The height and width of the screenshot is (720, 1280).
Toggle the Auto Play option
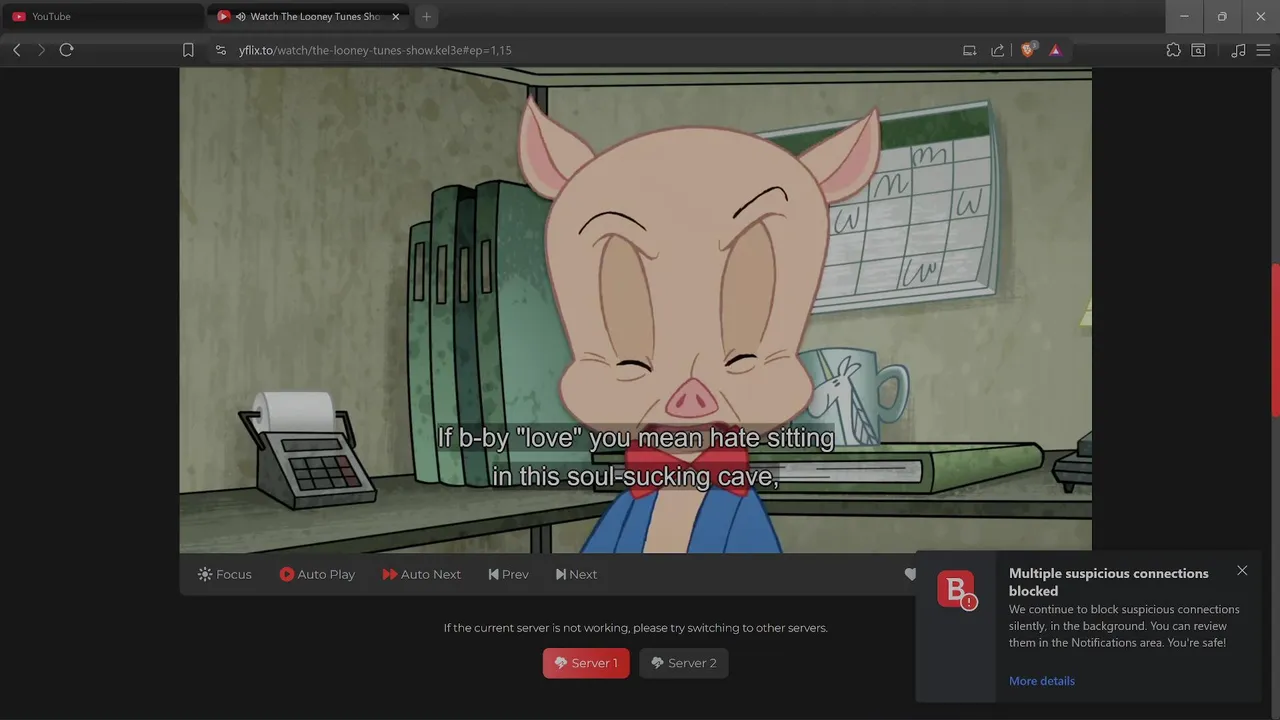317,574
